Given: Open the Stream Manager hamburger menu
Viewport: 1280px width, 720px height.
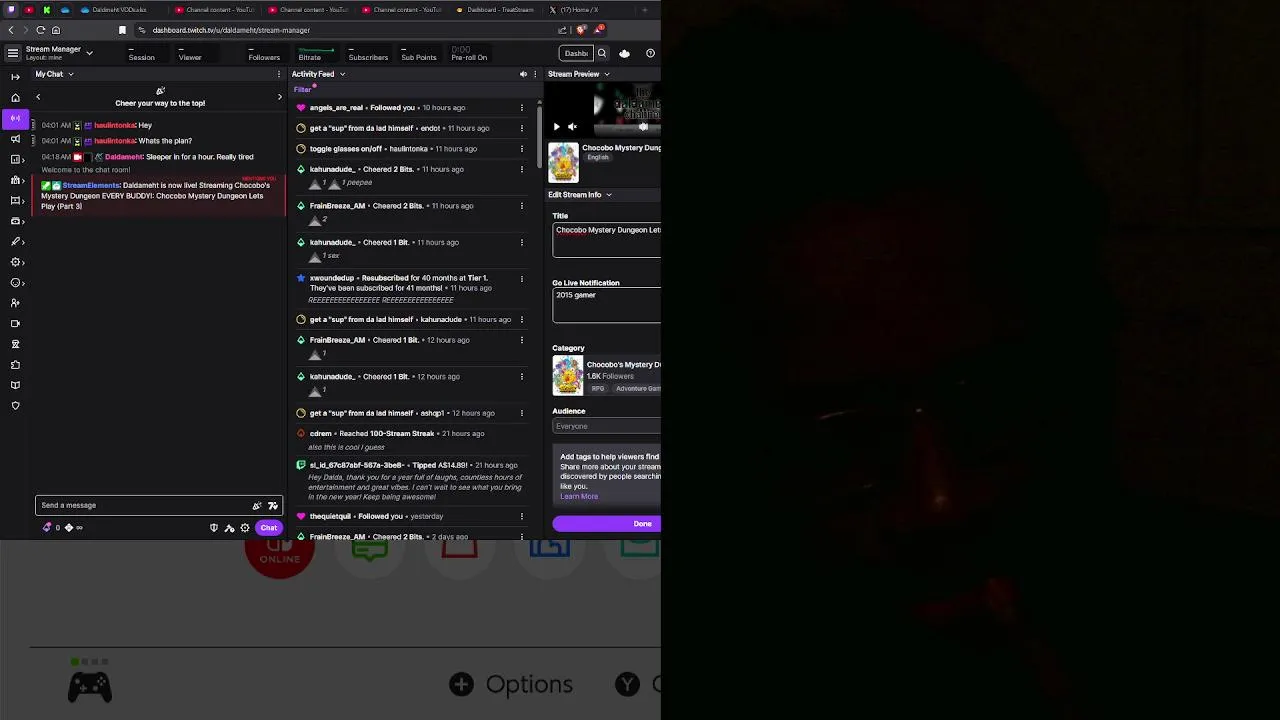Looking at the screenshot, I should tap(12, 53).
